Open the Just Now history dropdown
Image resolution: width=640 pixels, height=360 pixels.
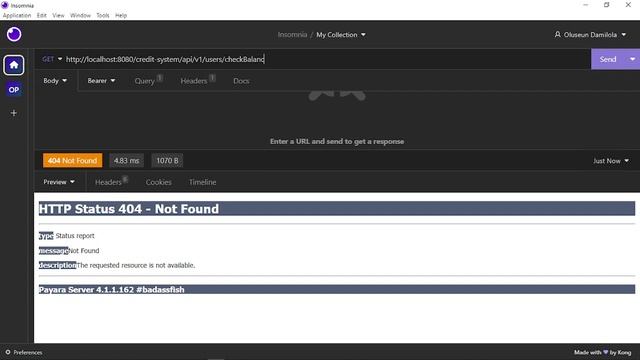coord(611,161)
